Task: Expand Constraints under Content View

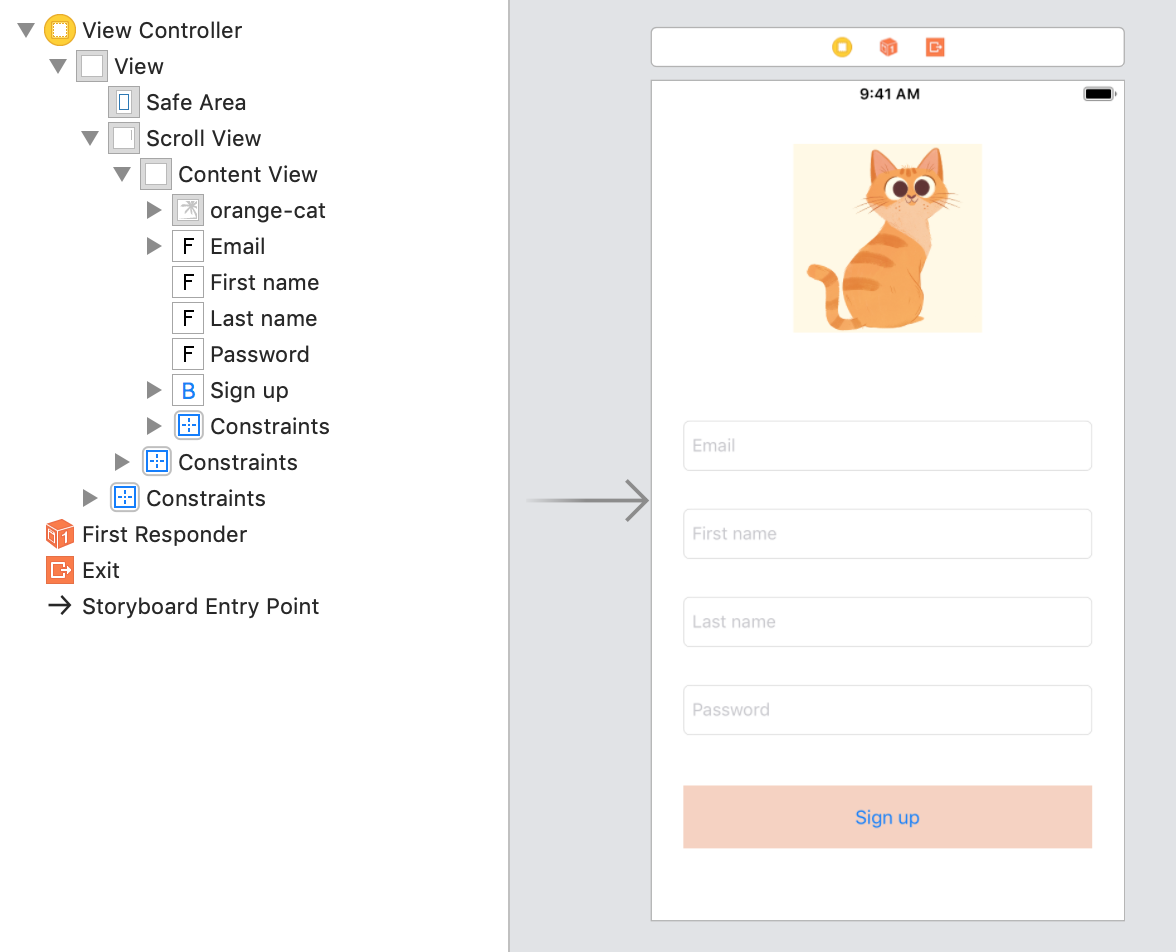Action: (x=154, y=426)
